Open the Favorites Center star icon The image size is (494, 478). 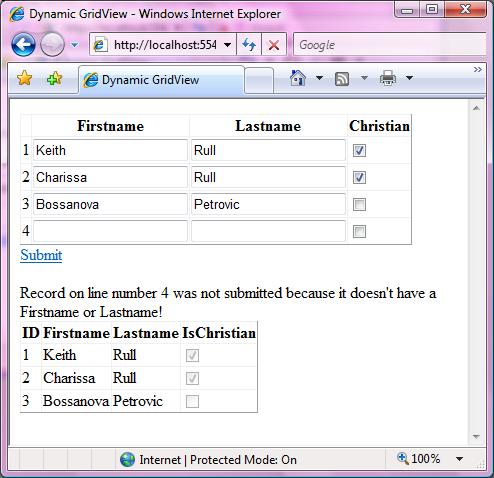click(24, 78)
